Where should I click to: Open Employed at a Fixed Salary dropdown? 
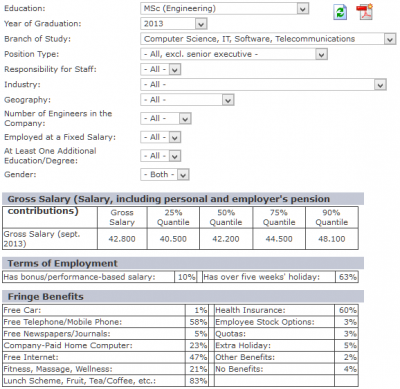161,137
